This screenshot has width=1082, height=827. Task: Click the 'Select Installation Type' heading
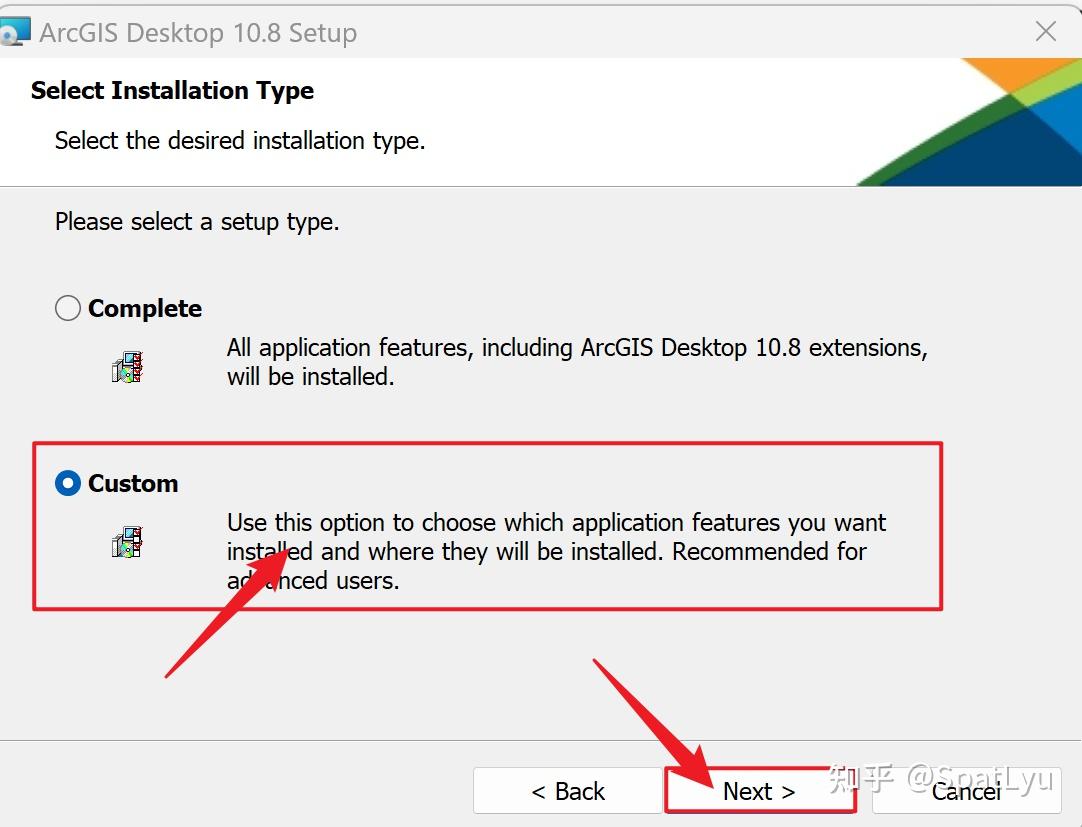(173, 90)
